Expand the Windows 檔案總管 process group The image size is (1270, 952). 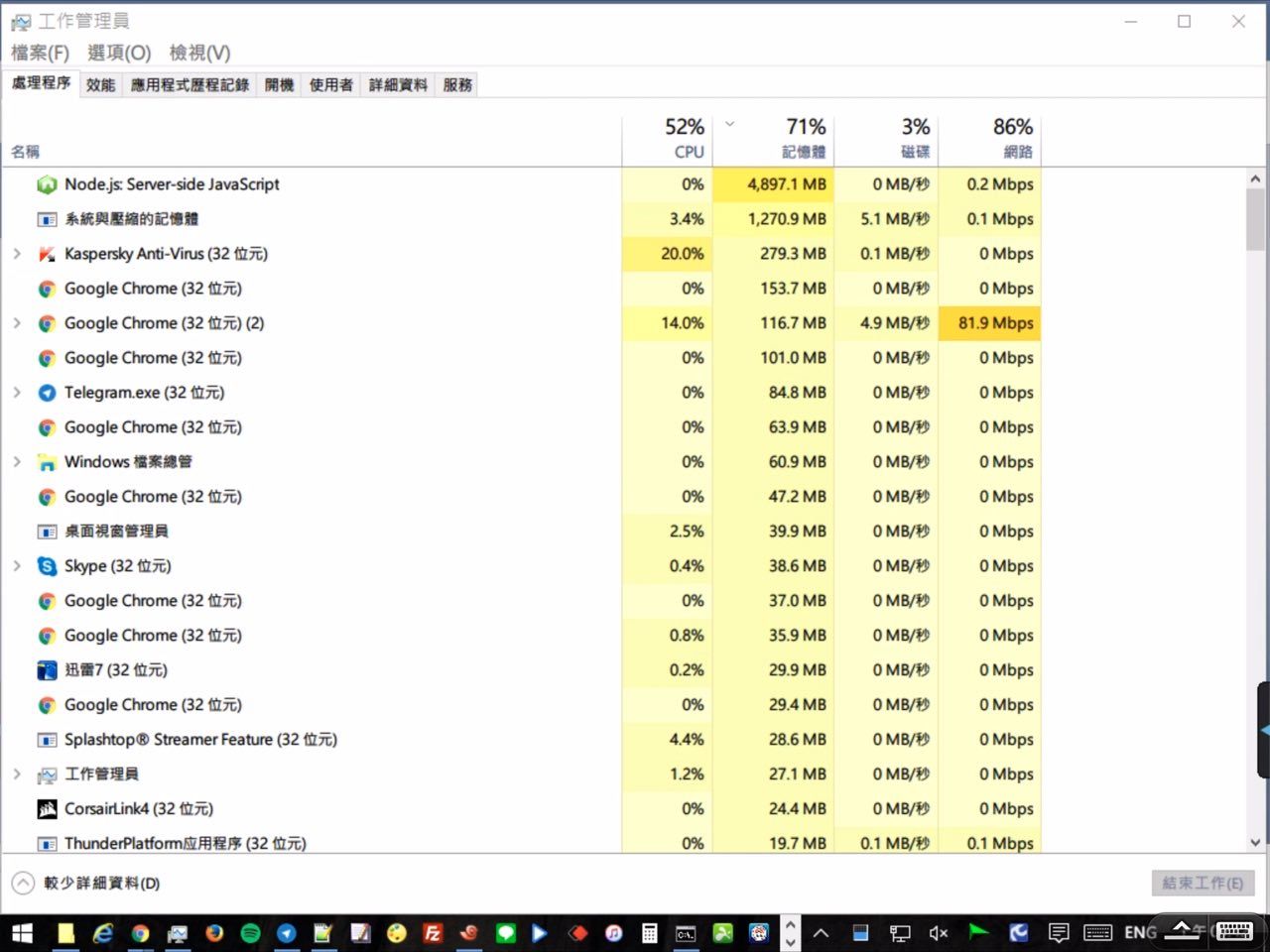pyautogui.click(x=17, y=462)
